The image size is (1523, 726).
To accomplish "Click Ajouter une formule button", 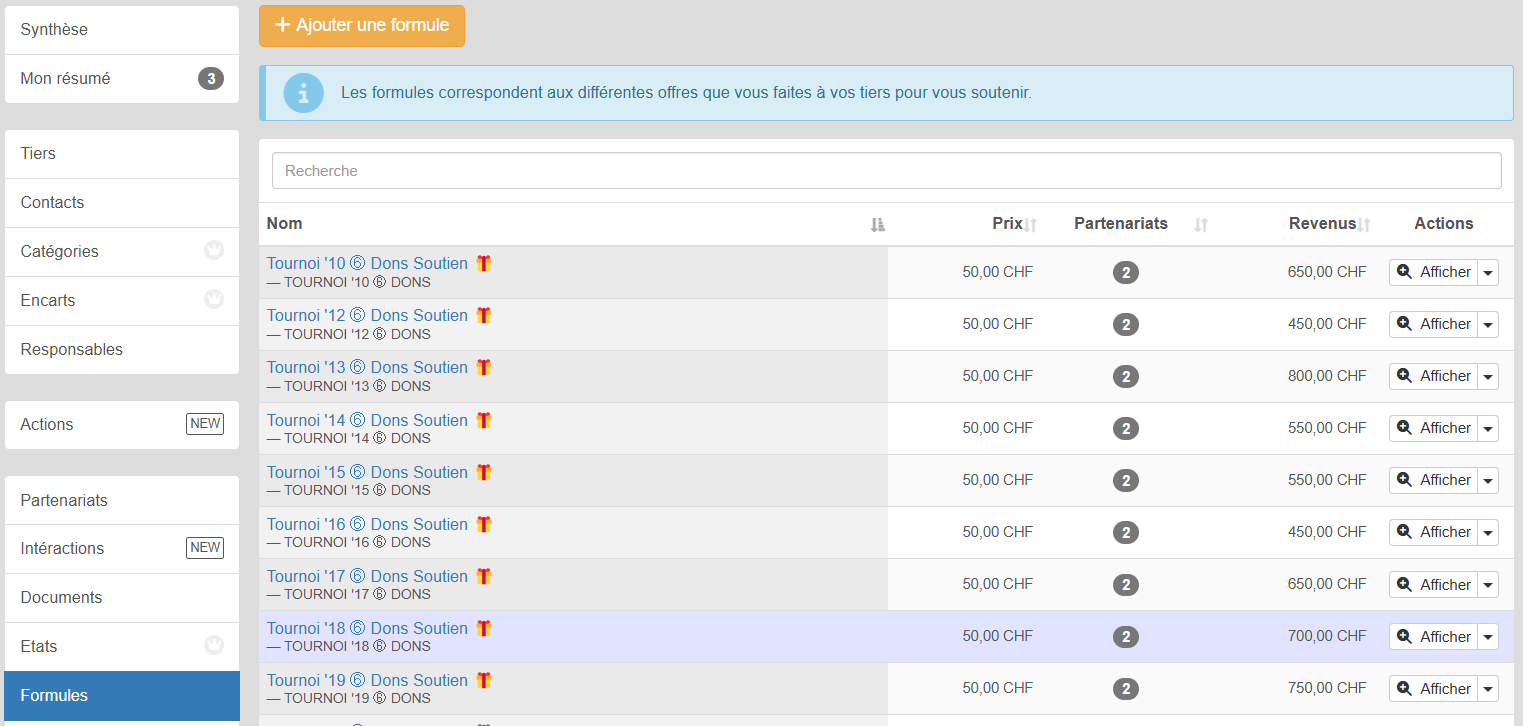I will click(x=361, y=26).
